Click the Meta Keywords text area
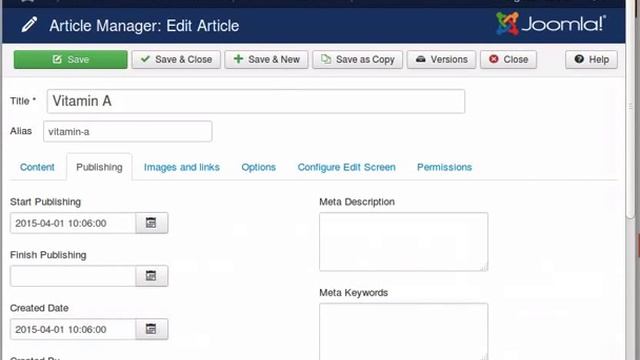Viewport: 640px width, 360px height. [404, 331]
